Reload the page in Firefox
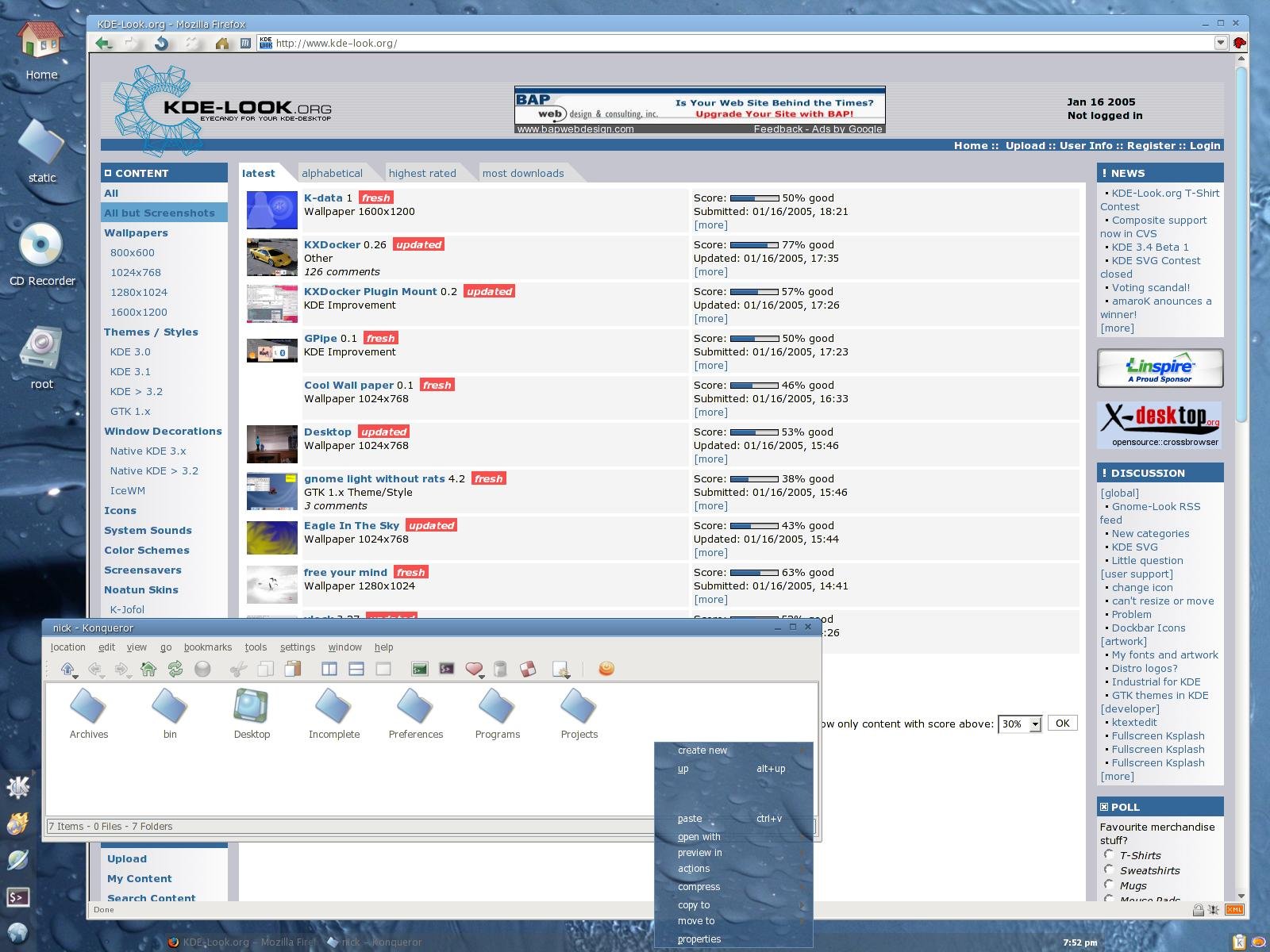 pos(161,44)
